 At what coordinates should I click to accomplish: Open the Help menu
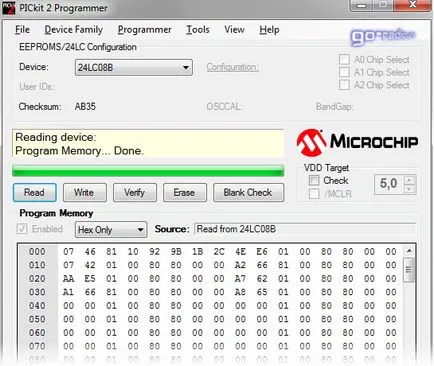(x=269, y=30)
